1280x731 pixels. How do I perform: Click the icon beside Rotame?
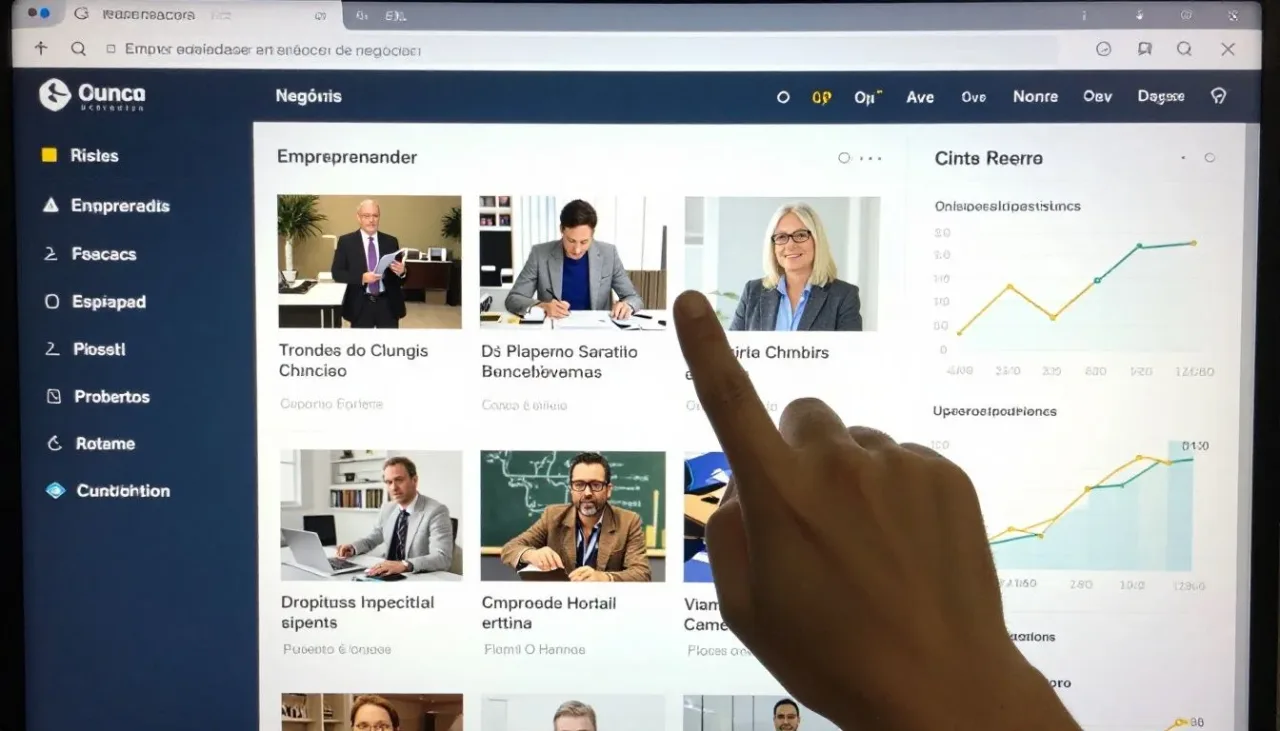(55, 443)
